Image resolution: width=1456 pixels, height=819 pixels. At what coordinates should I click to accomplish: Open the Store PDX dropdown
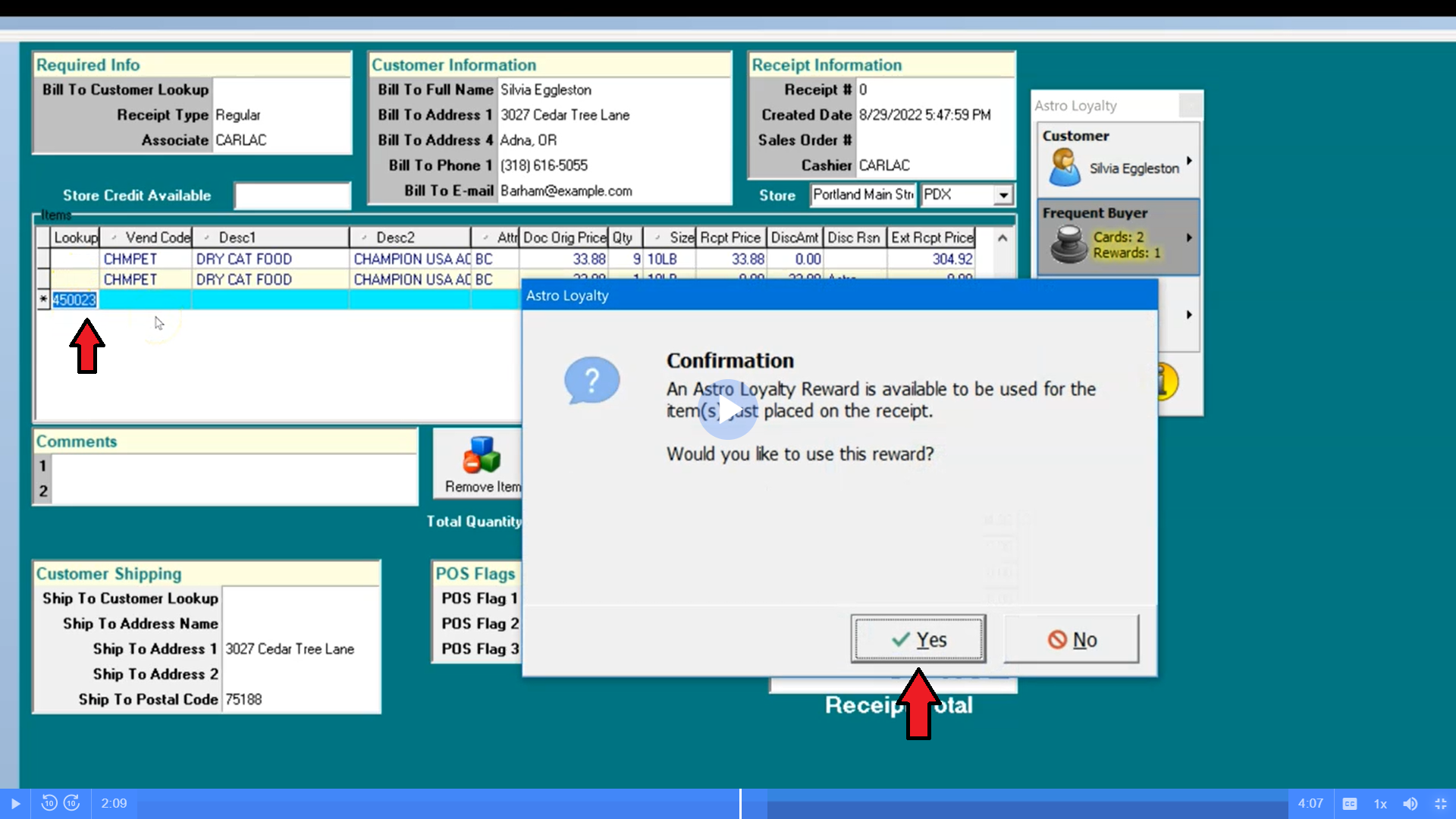pos(1003,196)
